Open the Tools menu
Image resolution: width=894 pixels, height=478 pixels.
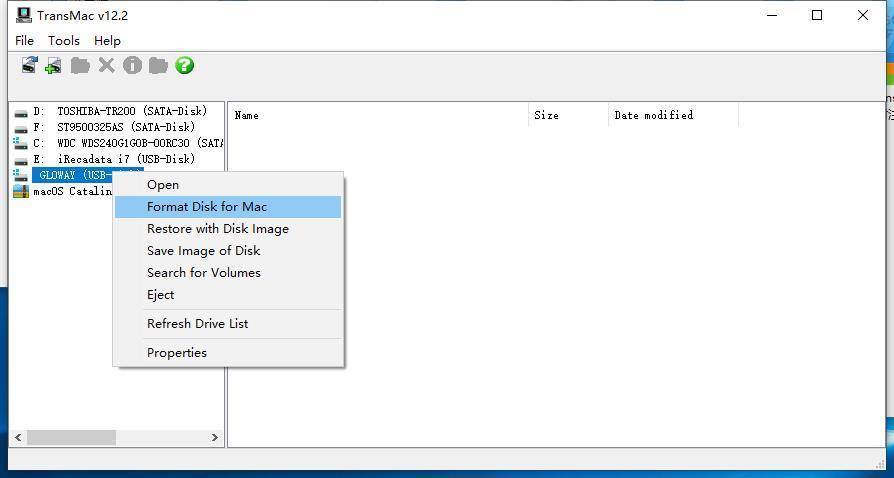pos(63,40)
